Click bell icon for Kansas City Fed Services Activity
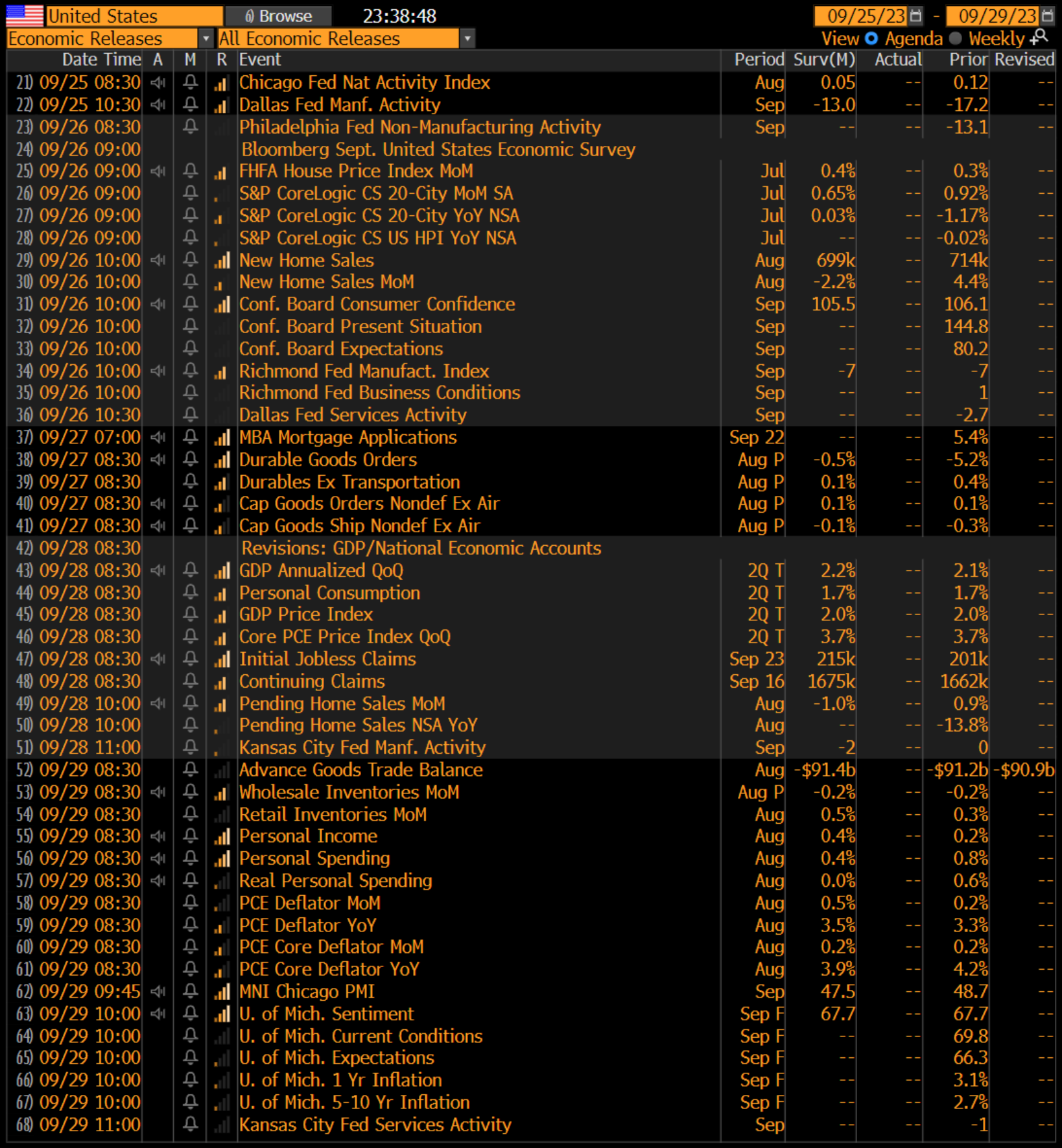 (190, 1125)
